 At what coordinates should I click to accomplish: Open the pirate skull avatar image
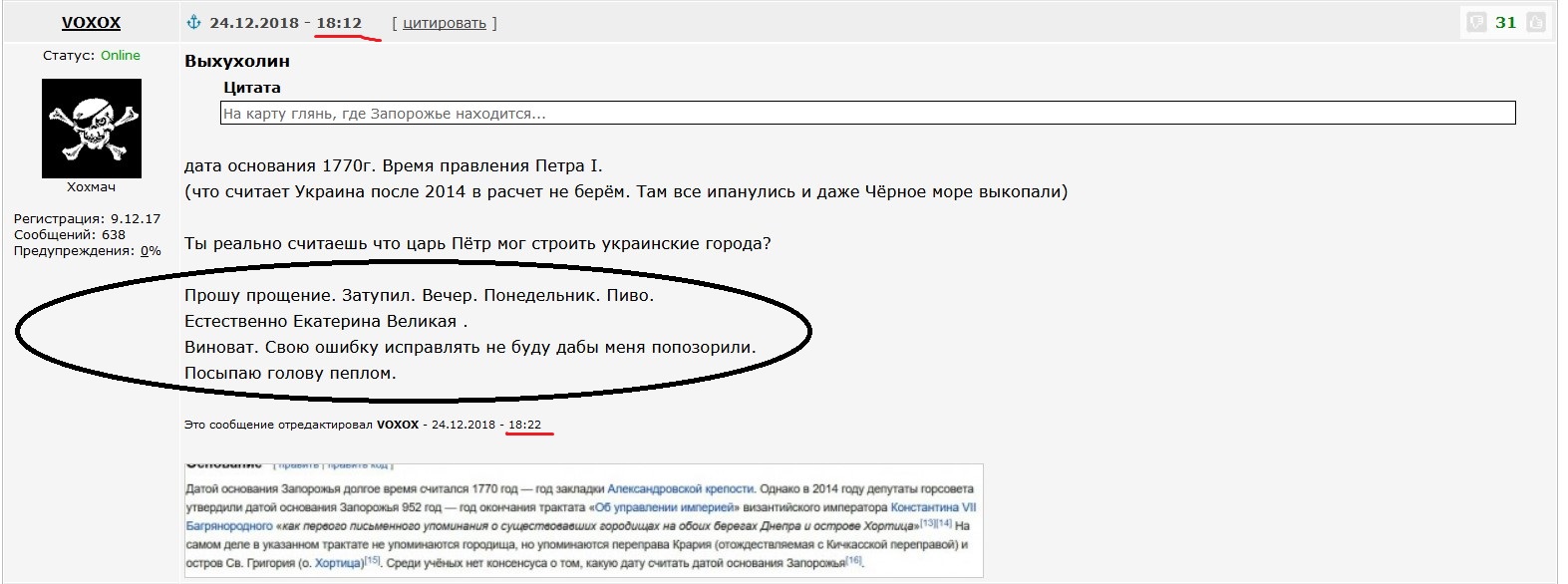pyautogui.click(x=92, y=129)
